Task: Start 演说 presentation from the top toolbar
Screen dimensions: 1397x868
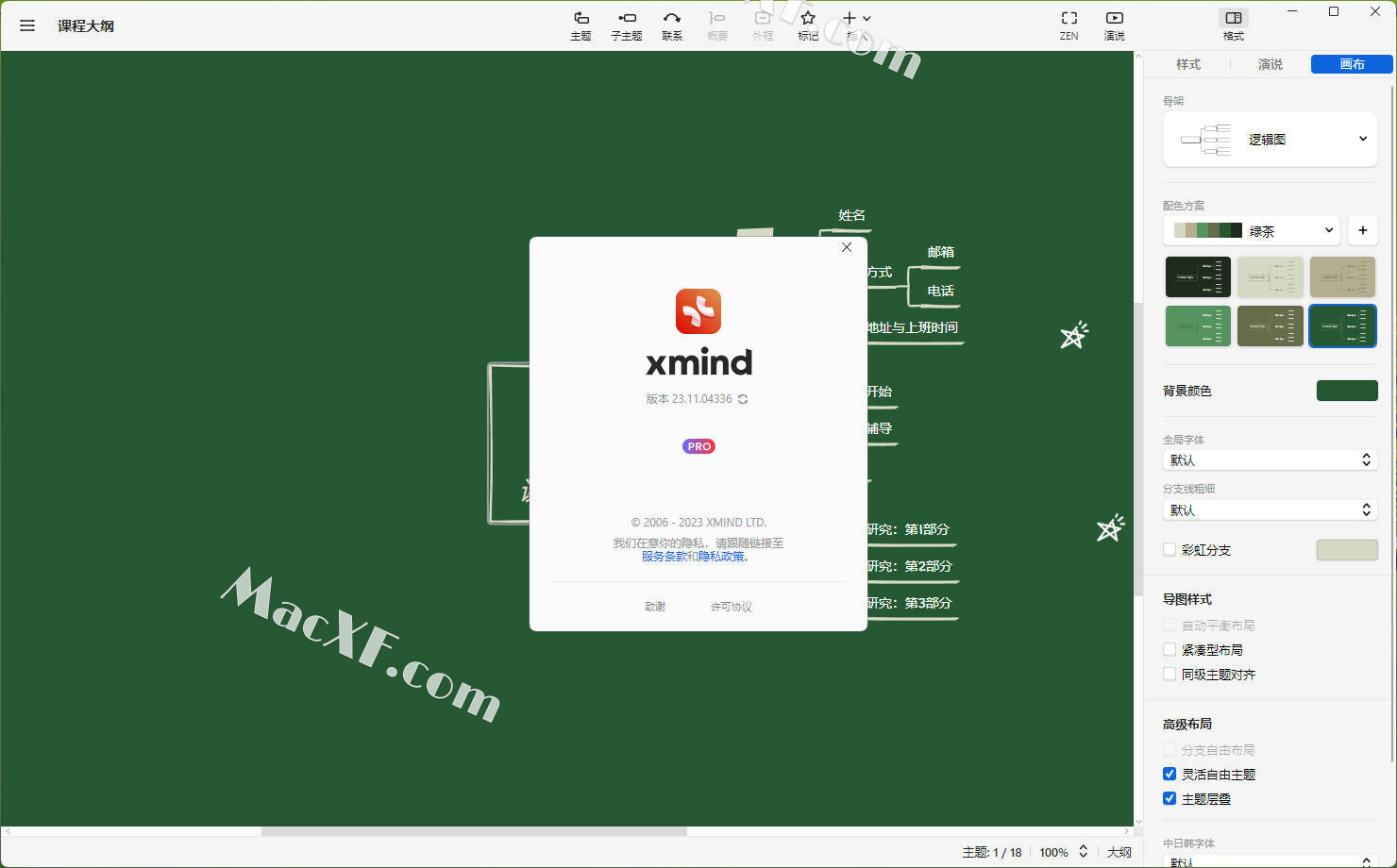Action: coord(1115,25)
